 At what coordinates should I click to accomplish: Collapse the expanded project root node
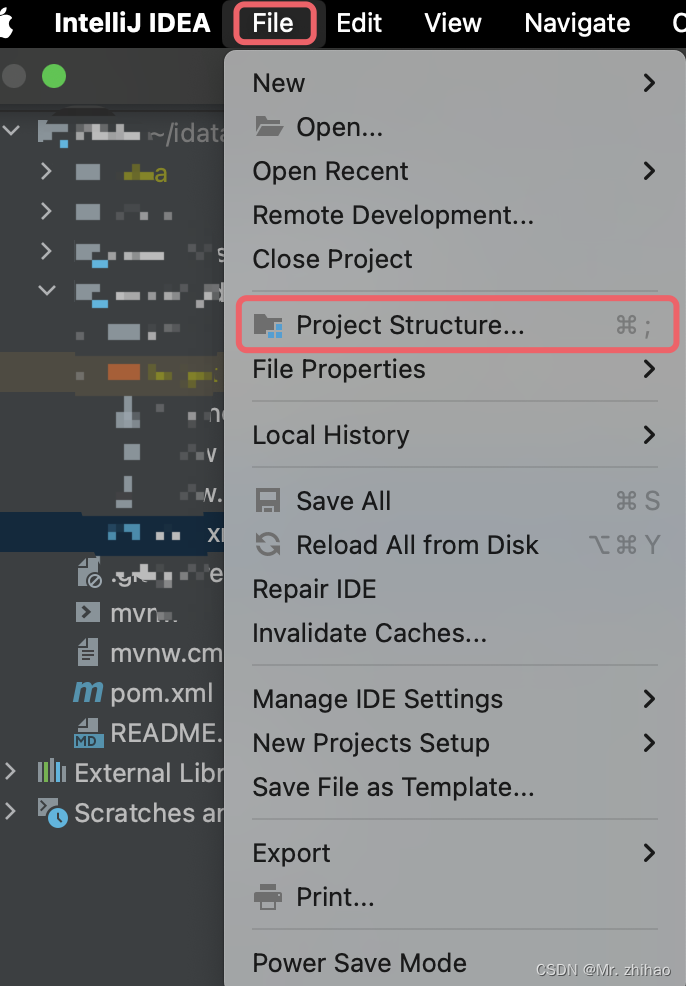[13, 131]
